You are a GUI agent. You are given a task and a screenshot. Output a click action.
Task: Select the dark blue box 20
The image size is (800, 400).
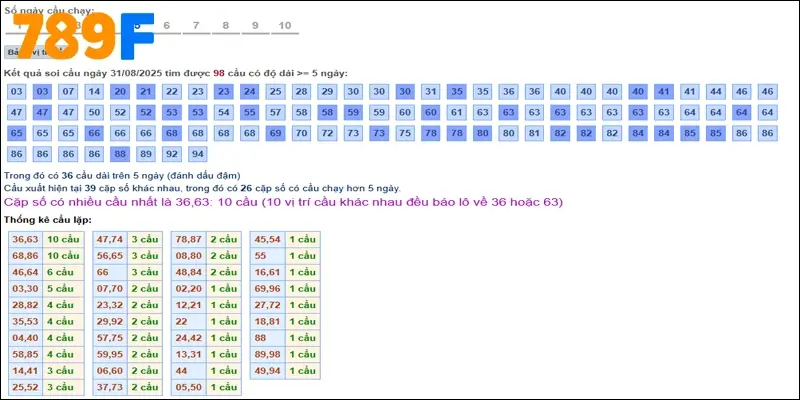[120, 92]
